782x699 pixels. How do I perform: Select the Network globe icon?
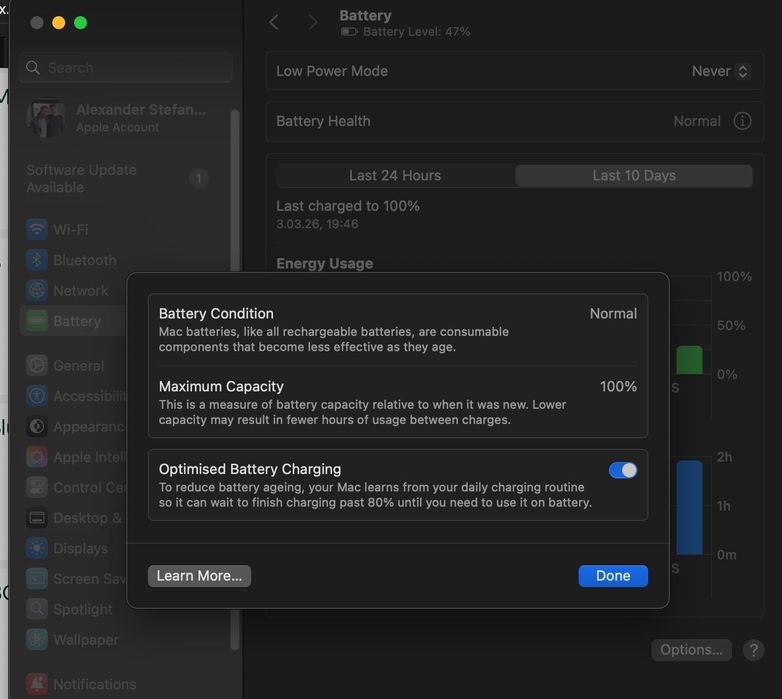[37, 290]
